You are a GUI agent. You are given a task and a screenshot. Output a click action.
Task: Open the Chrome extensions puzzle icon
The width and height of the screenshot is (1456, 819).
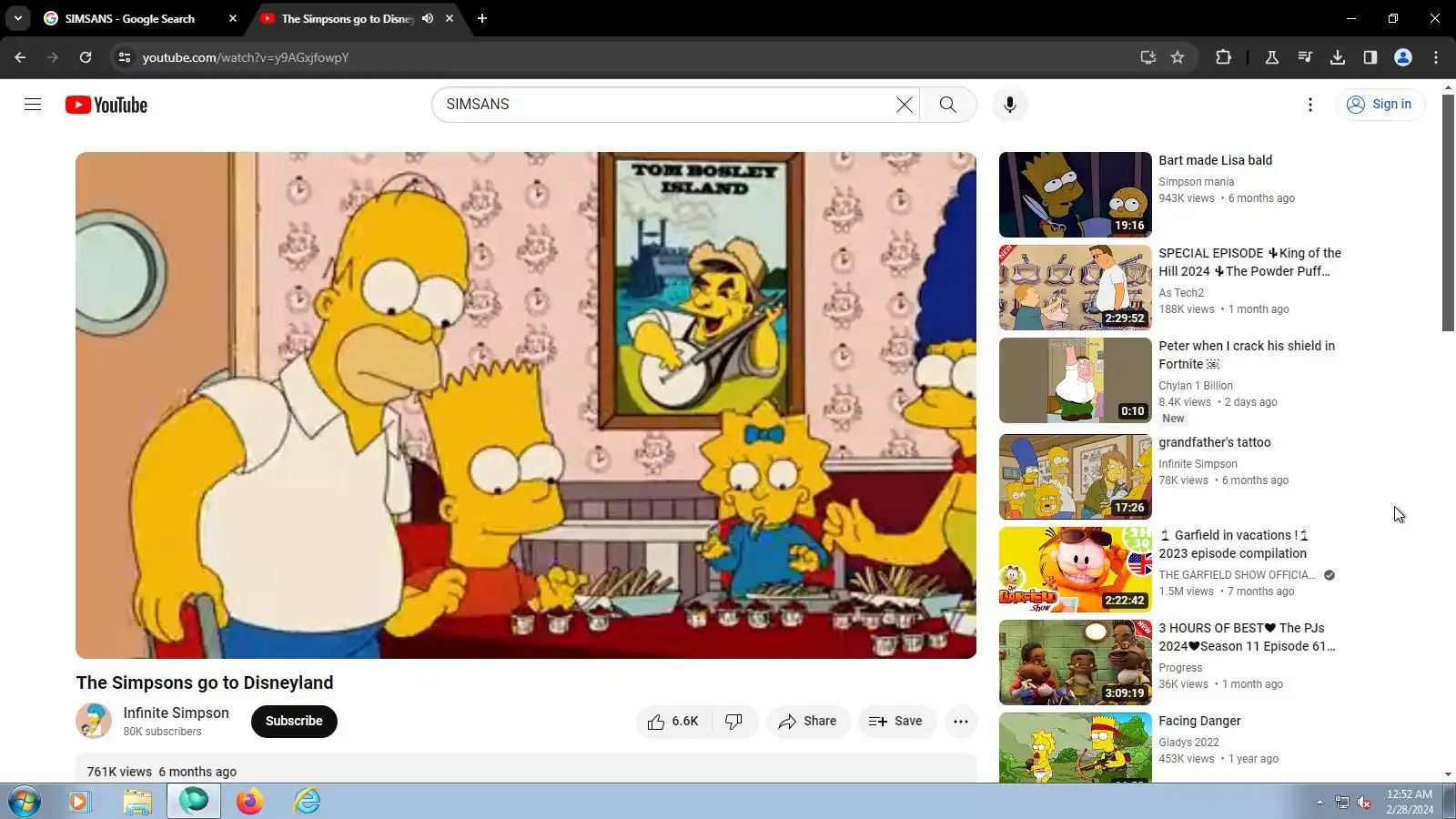pyautogui.click(x=1223, y=57)
